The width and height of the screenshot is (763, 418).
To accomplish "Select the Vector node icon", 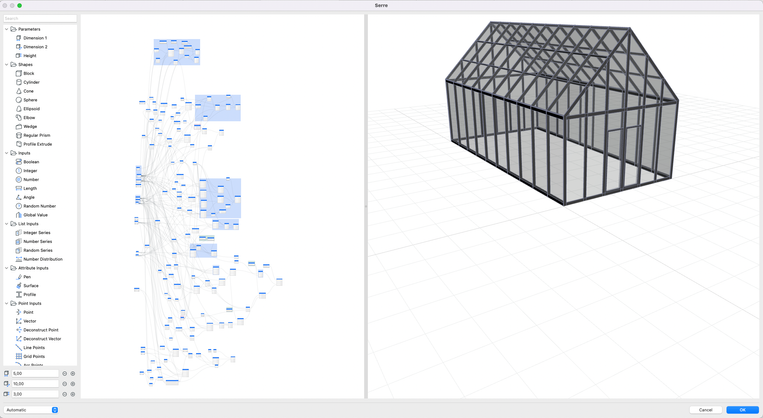I will 18,321.
